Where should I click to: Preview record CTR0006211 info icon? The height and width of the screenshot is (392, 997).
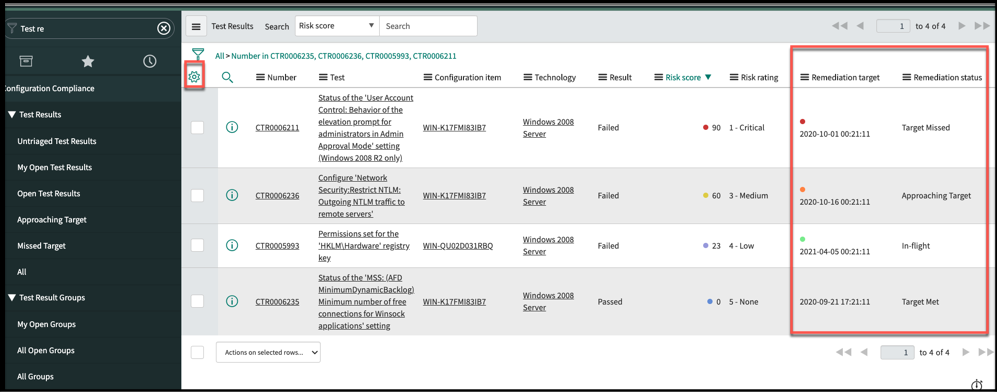pyautogui.click(x=232, y=127)
